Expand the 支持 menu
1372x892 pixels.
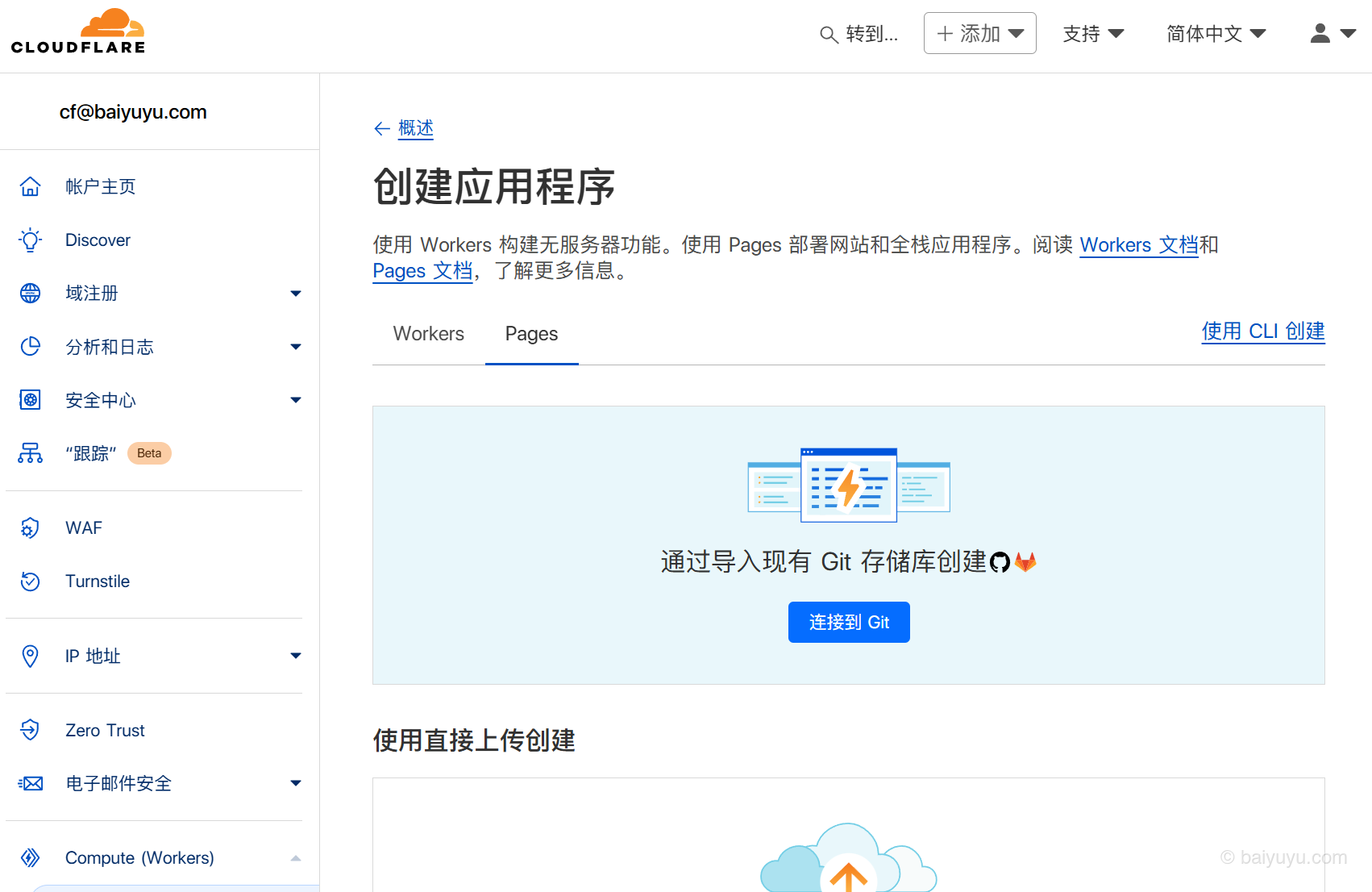click(x=1092, y=33)
